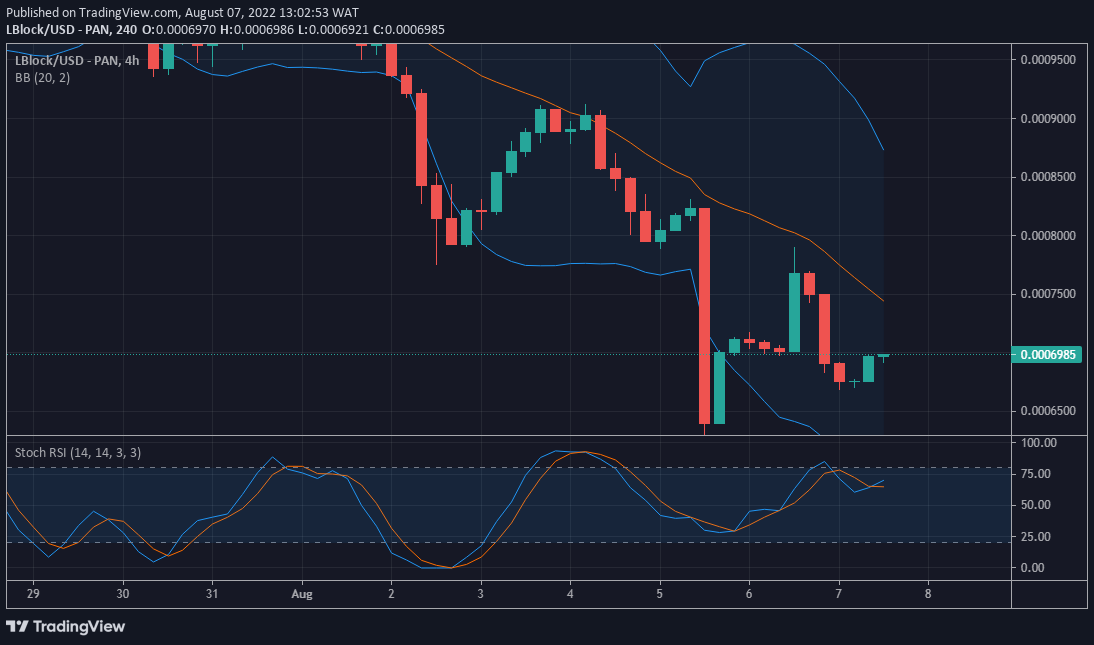This screenshot has height=645, width=1094.
Task: Select the Stoch RSI (14, 14, 3, 3) label
Action: pyautogui.click(x=78, y=453)
